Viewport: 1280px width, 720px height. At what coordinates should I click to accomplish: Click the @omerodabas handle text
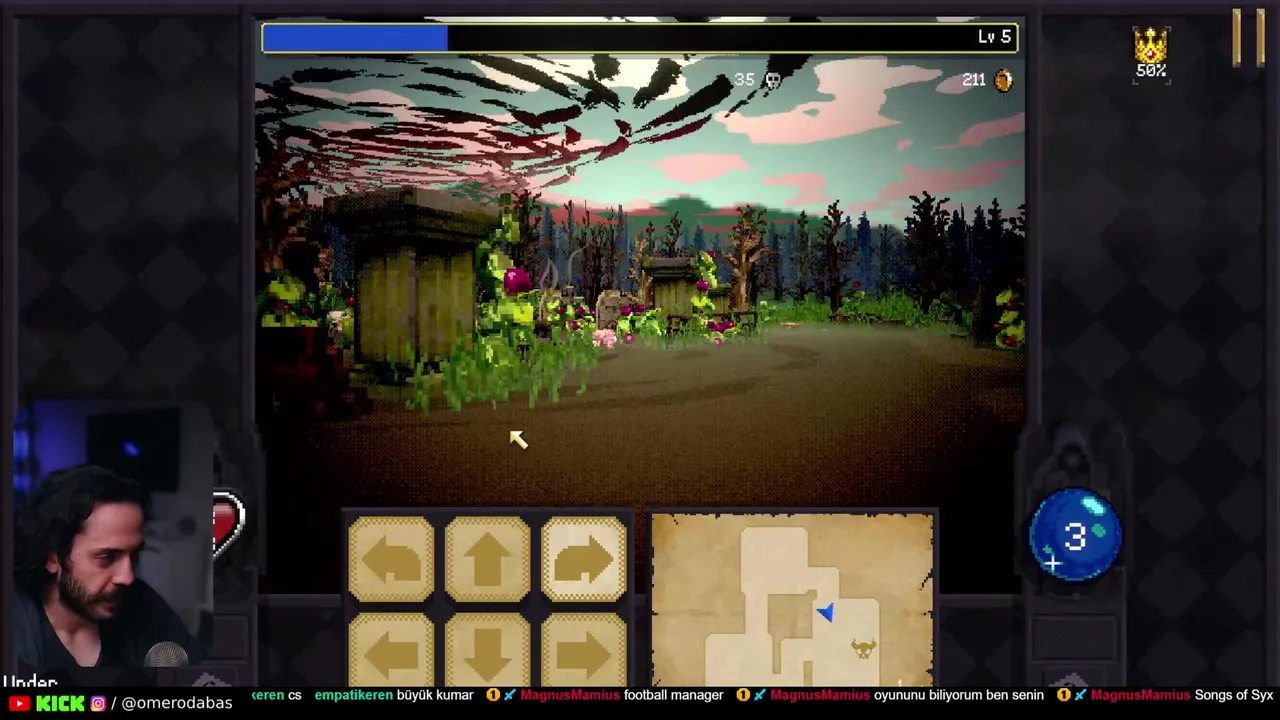coord(177,703)
